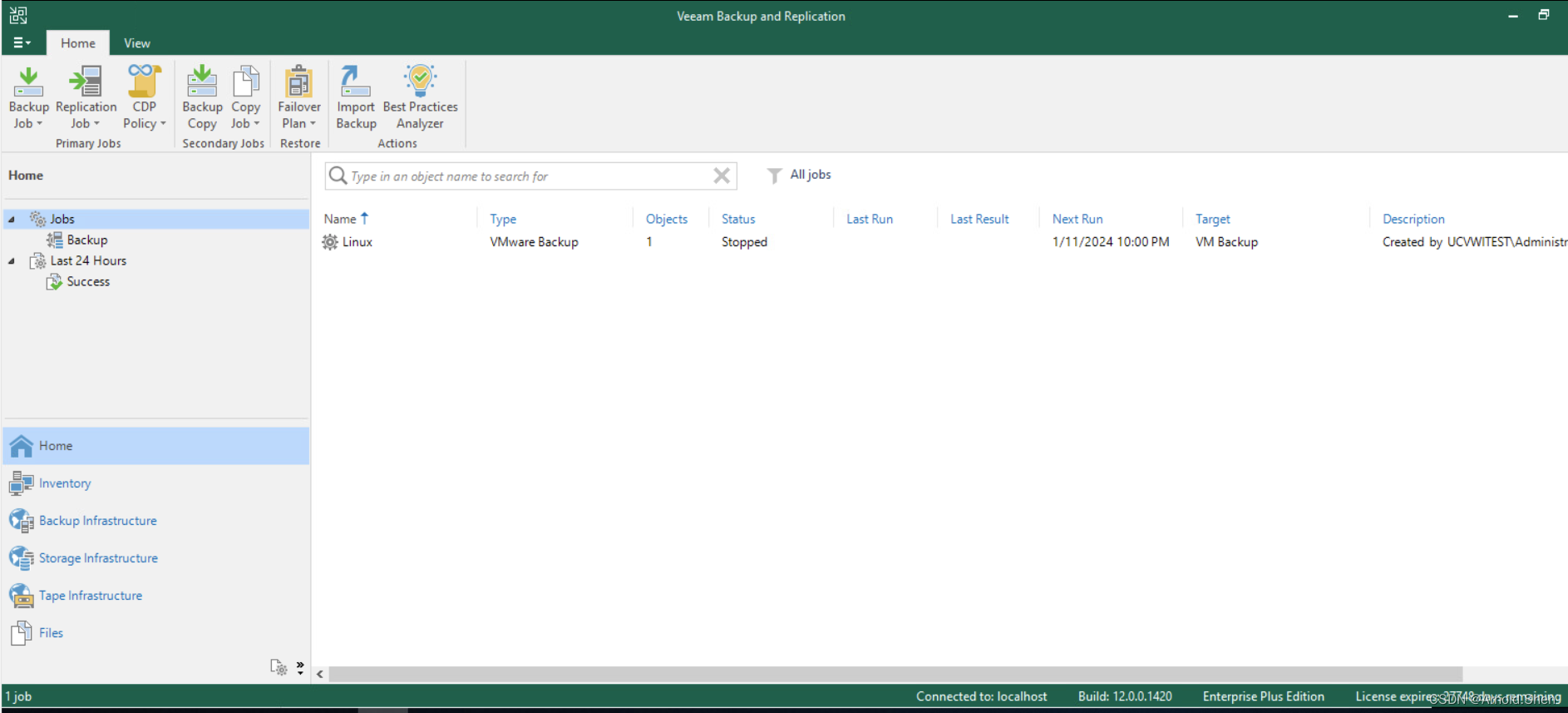Sort by the Name column header

click(346, 219)
